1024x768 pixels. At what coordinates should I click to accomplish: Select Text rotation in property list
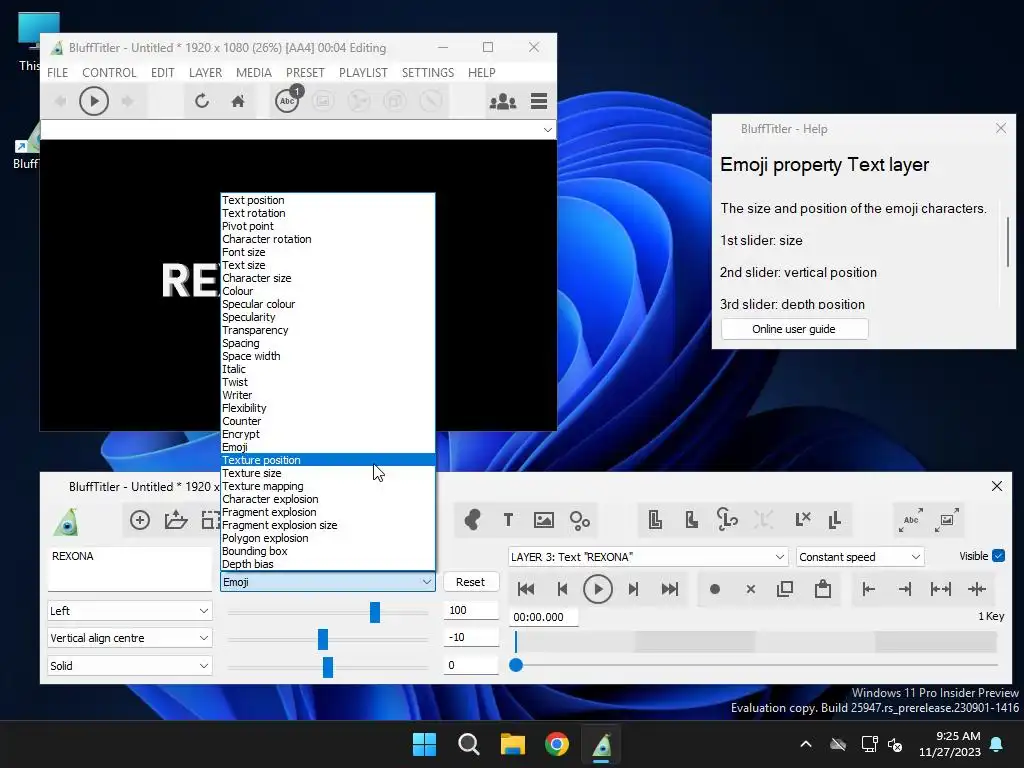(x=328, y=213)
